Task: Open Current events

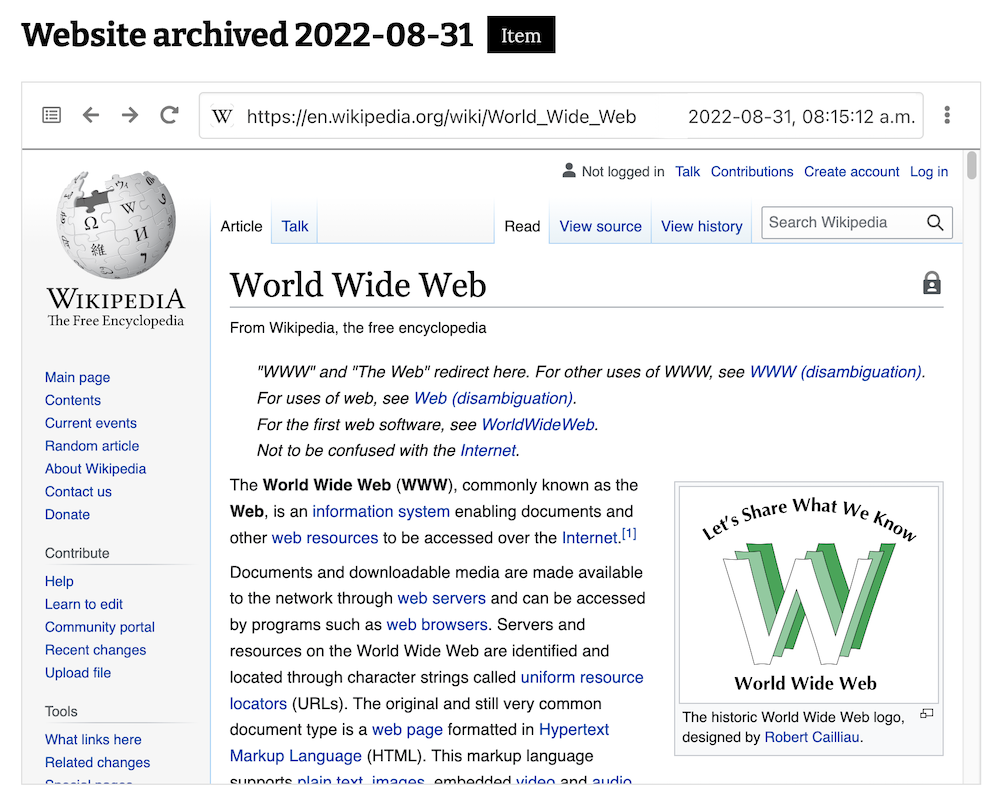Action: point(91,424)
